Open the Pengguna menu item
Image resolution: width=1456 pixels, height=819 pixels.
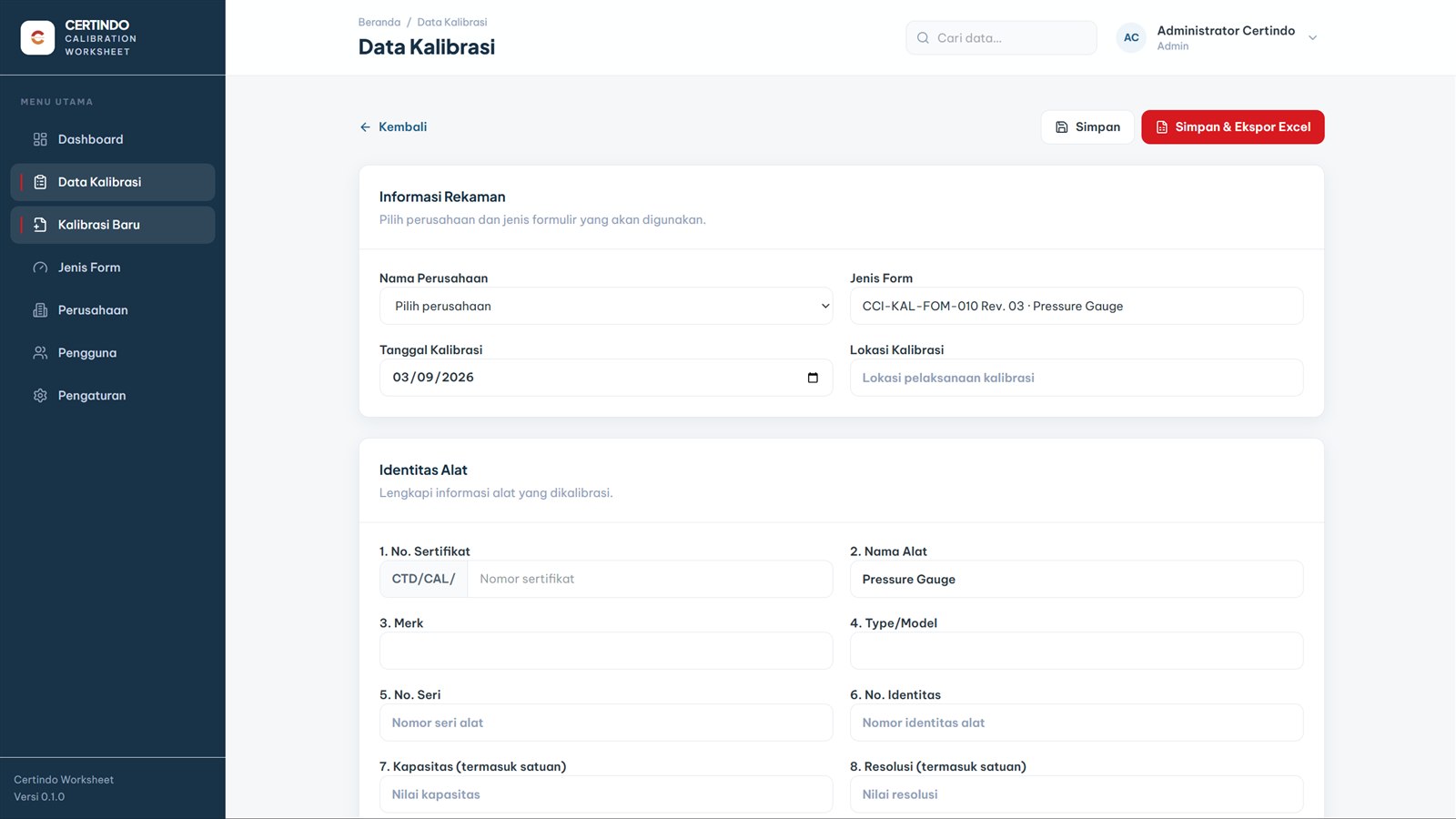coord(113,353)
